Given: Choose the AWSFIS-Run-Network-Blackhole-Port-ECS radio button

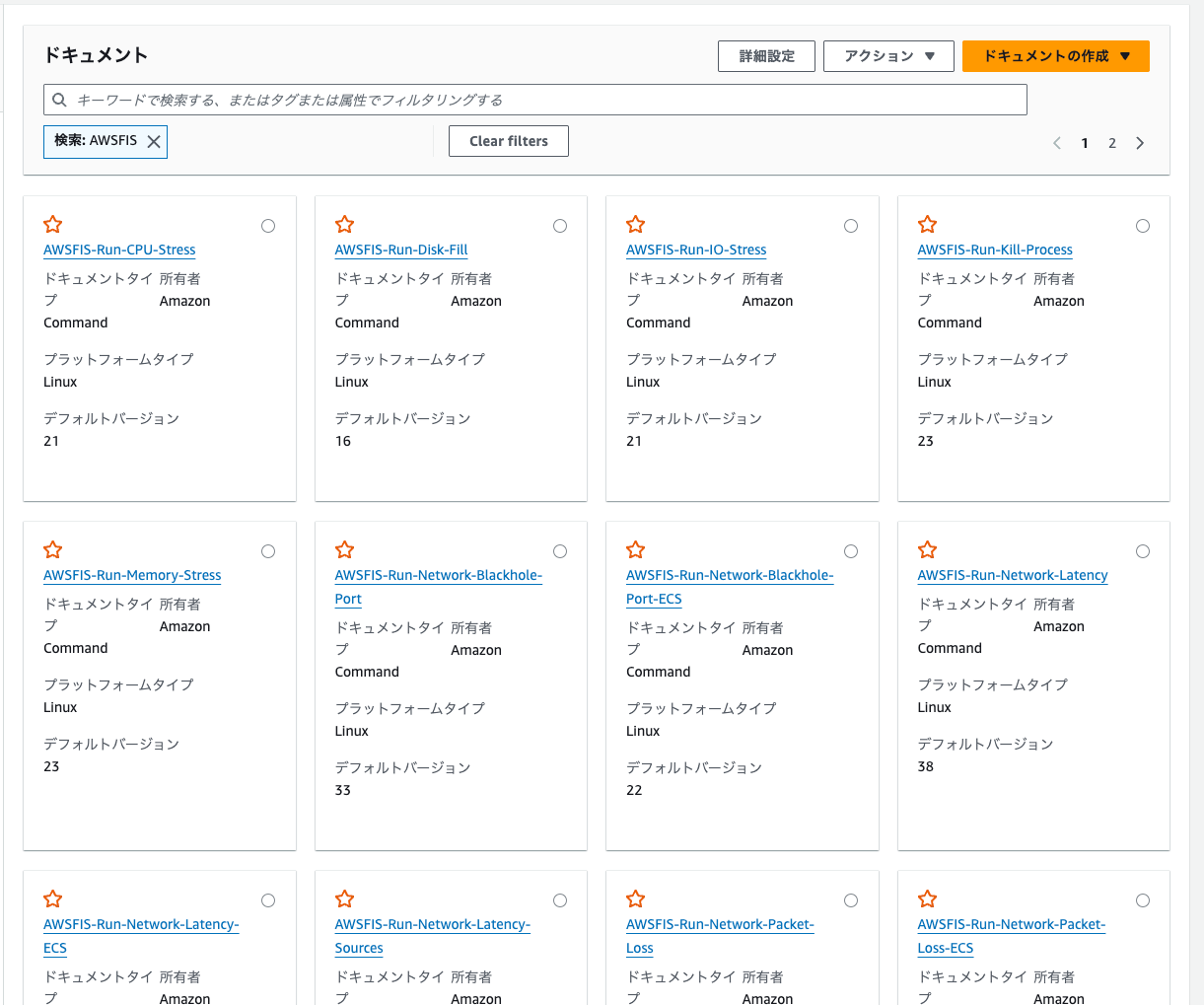Looking at the screenshot, I should coord(851,551).
